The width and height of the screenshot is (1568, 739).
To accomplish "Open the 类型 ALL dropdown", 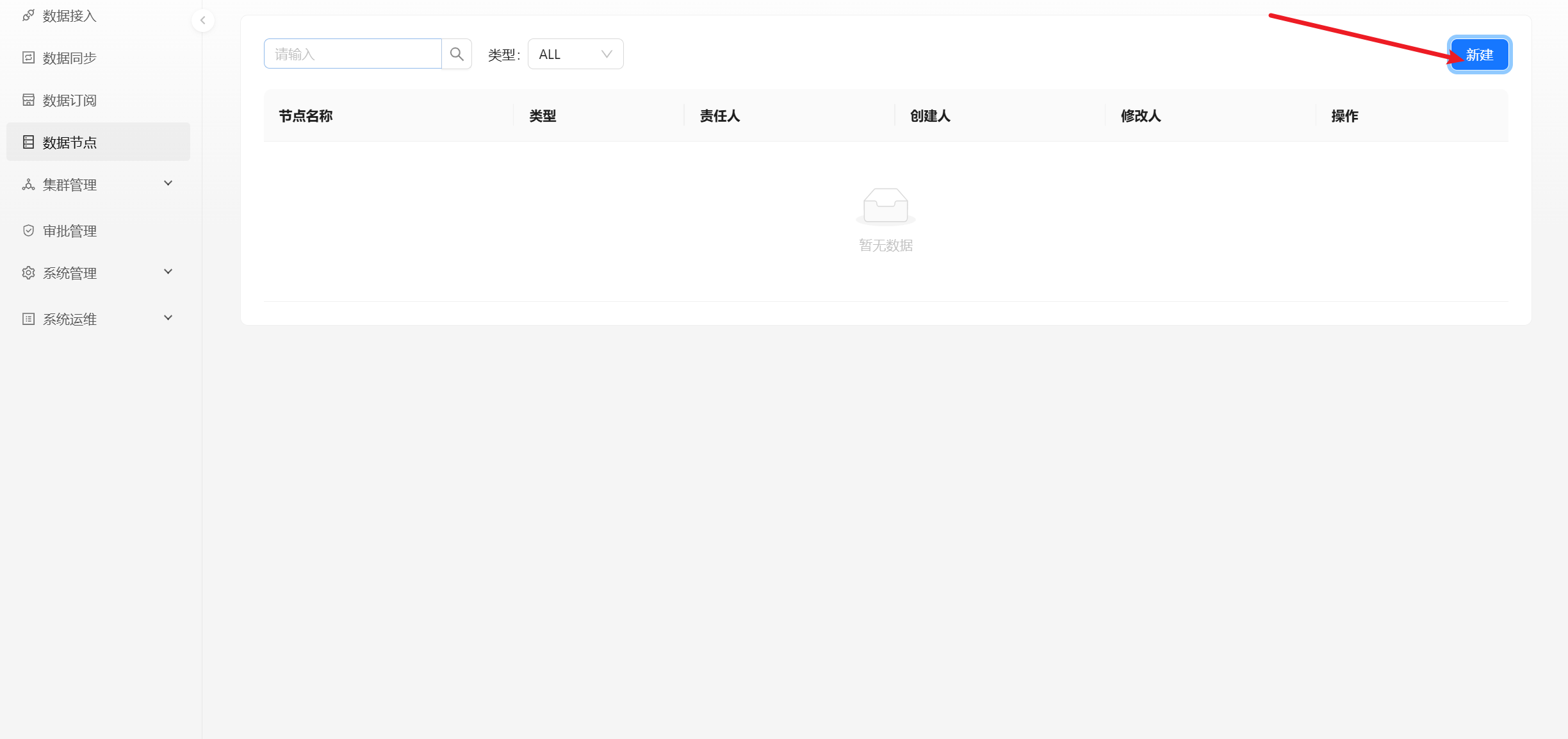I will [x=575, y=54].
